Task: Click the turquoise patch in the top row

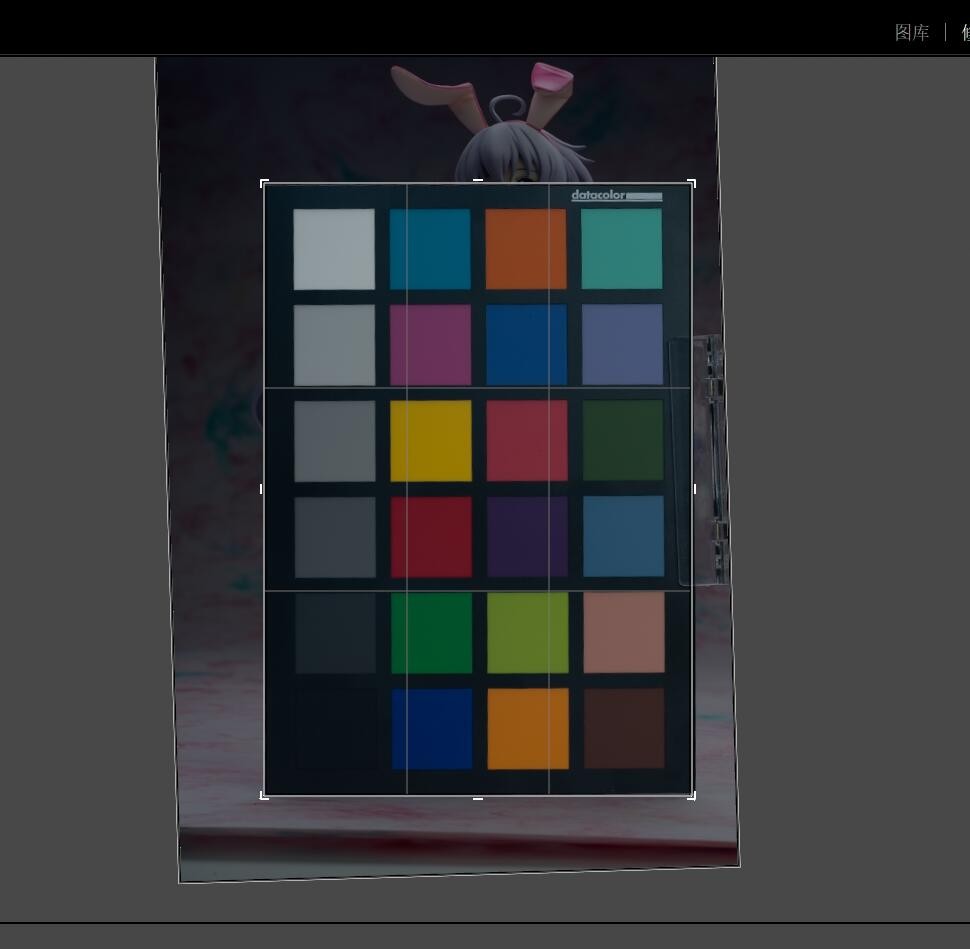Action: tap(621, 249)
